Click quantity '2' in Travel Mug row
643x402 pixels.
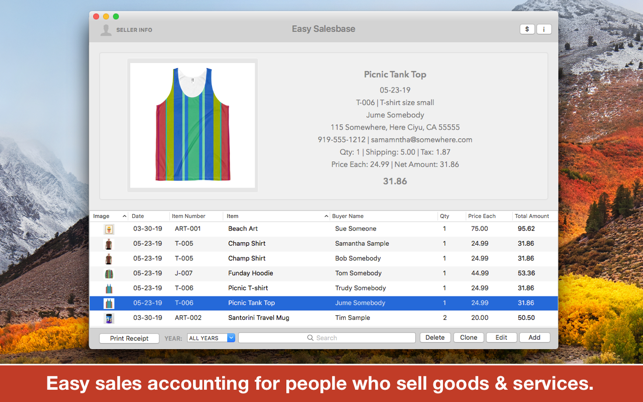[x=445, y=317]
